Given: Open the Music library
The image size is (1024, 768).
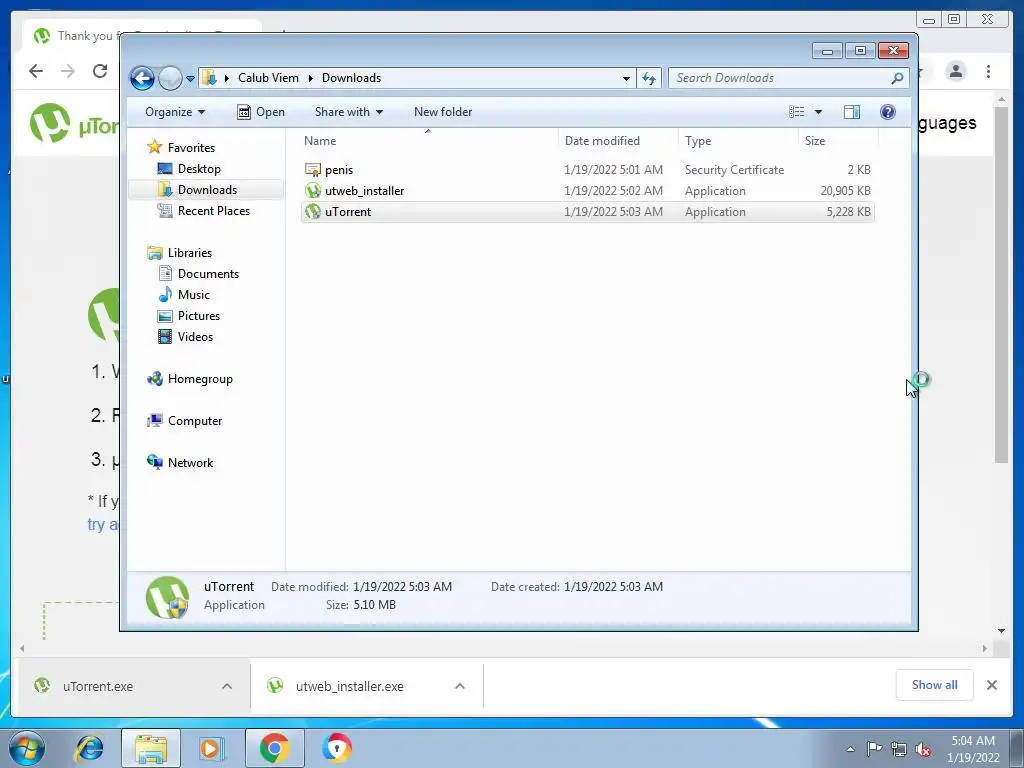Looking at the screenshot, I should (x=193, y=295).
